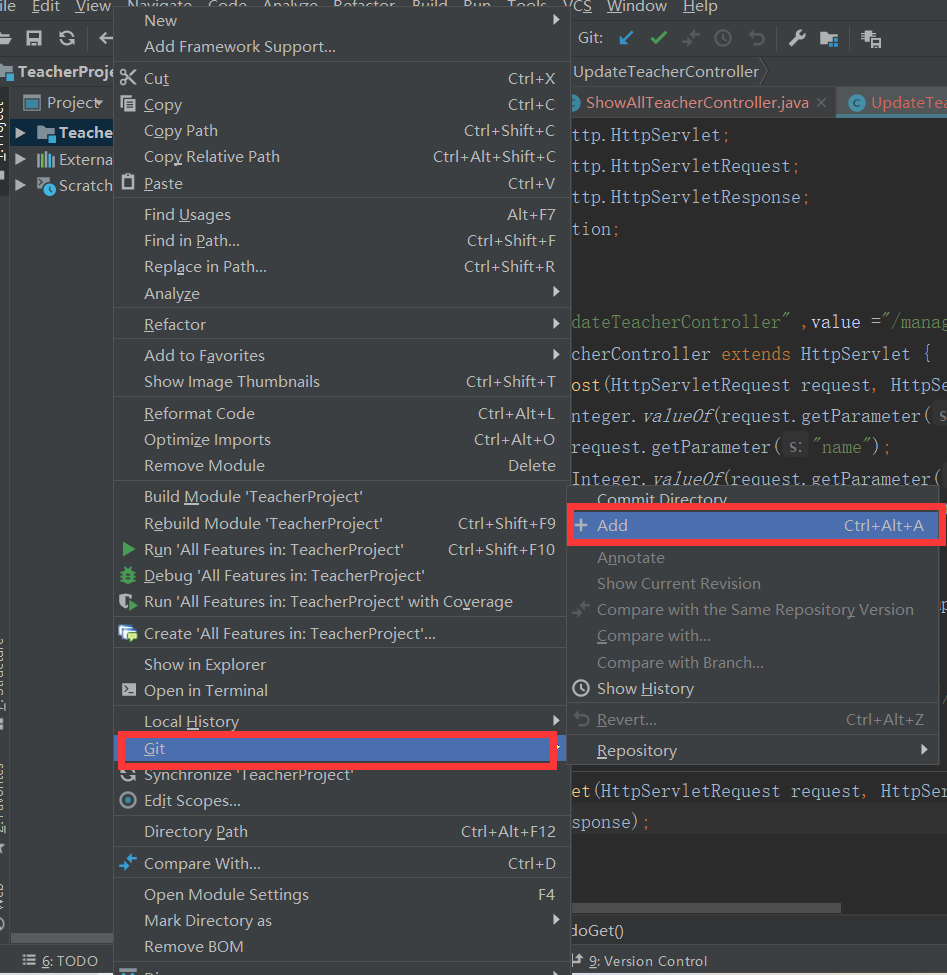The height and width of the screenshot is (975, 947).
Task: Open the 9: Version Control tool window
Action: [640, 961]
